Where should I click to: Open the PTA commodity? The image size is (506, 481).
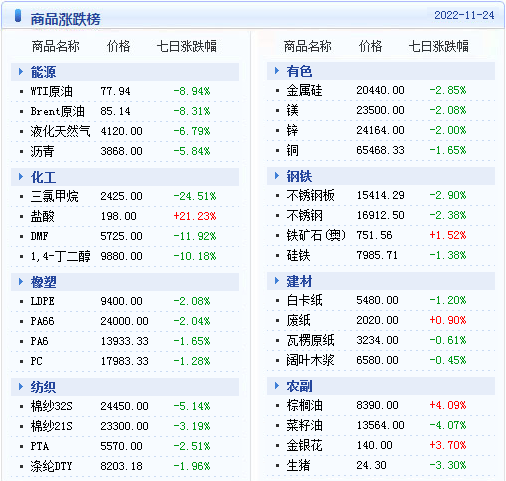coord(39,446)
